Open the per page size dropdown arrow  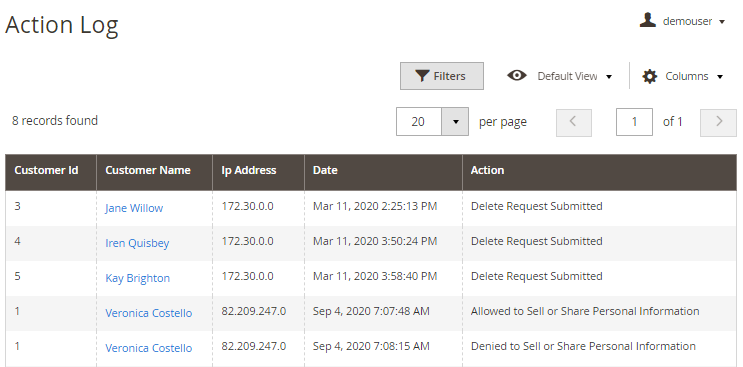(x=455, y=122)
